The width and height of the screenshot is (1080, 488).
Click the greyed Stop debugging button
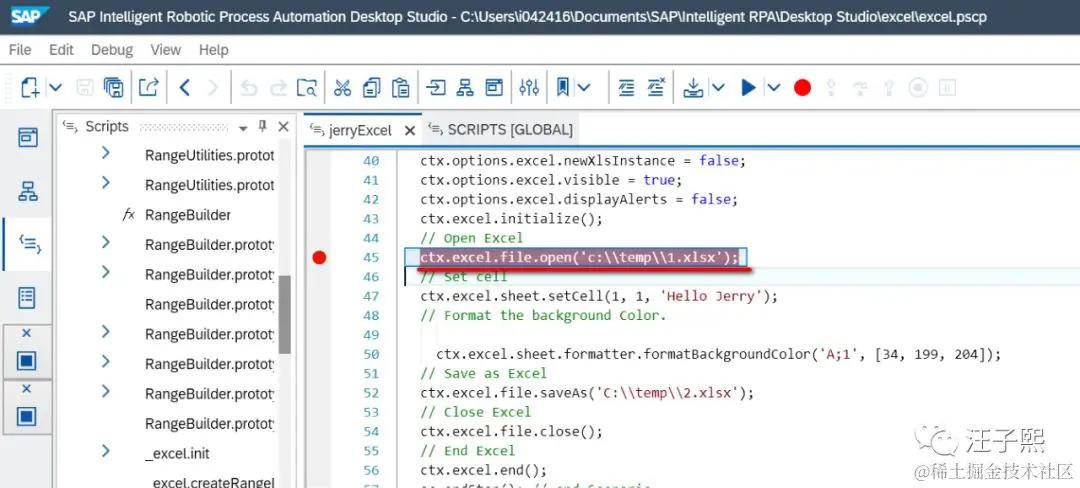[918, 87]
